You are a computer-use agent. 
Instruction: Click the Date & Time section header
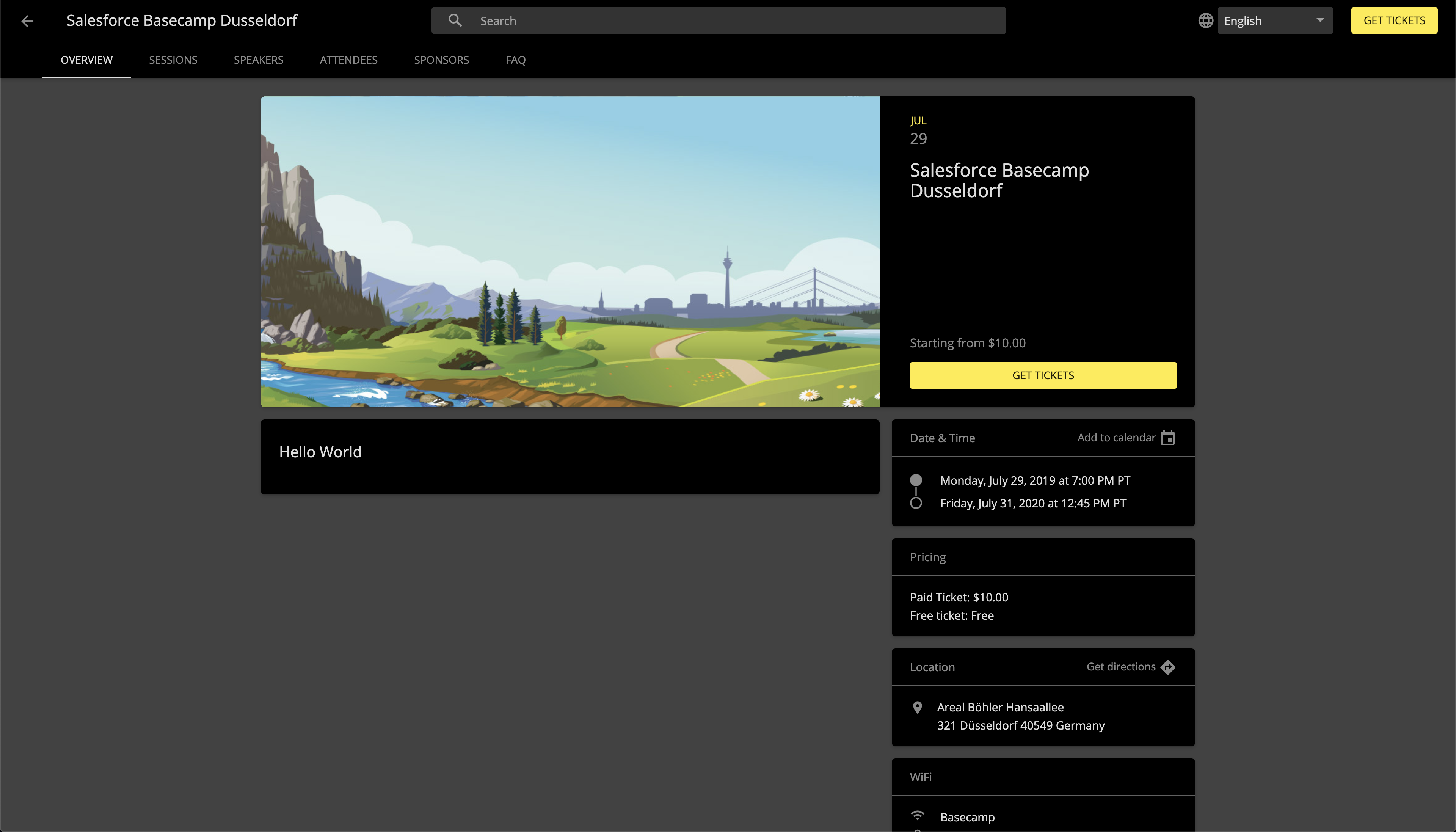pyautogui.click(x=942, y=438)
